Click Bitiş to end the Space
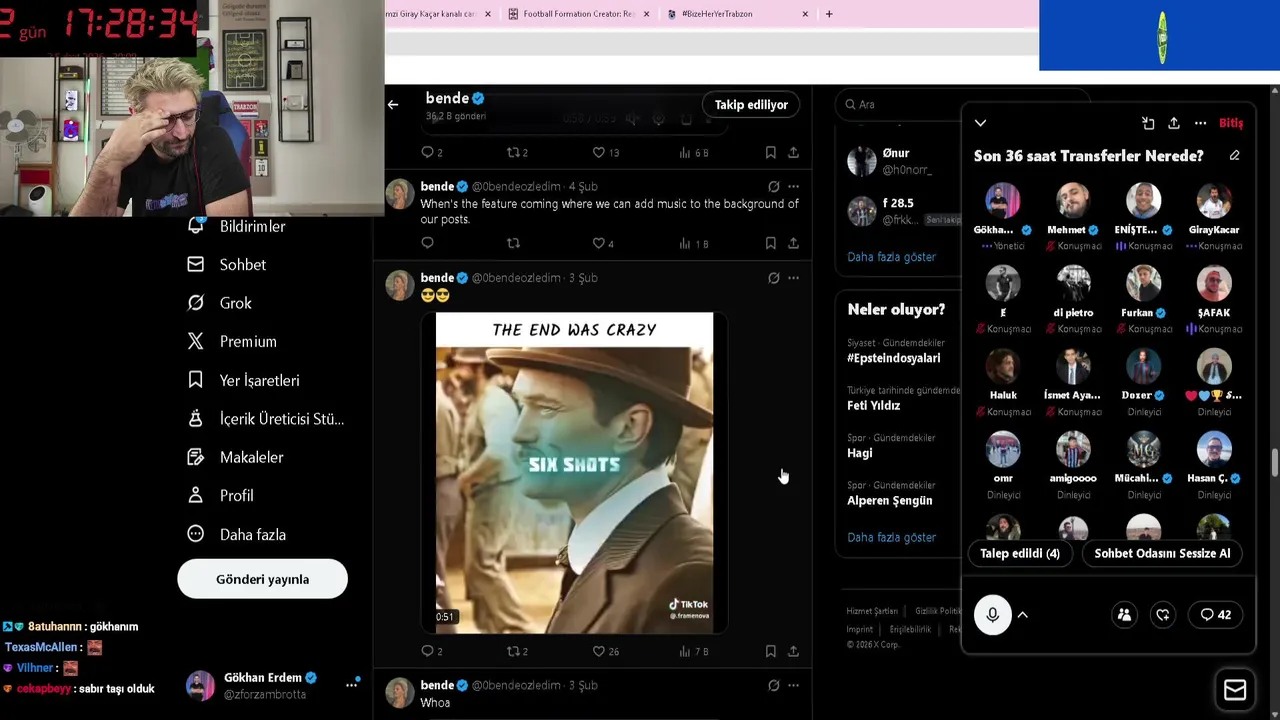This screenshot has height=720, width=1280. 1231,123
